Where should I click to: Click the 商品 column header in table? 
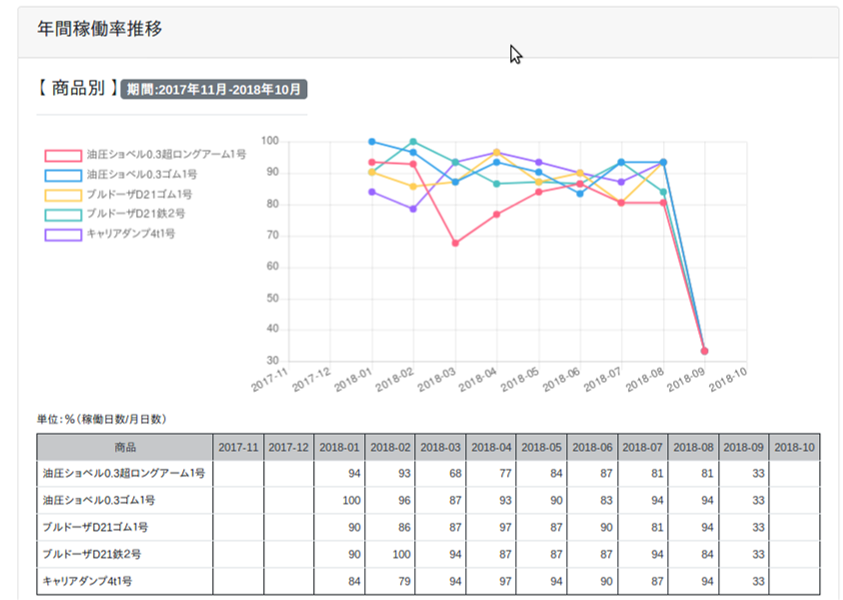pyautogui.click(x=125, y=447)
